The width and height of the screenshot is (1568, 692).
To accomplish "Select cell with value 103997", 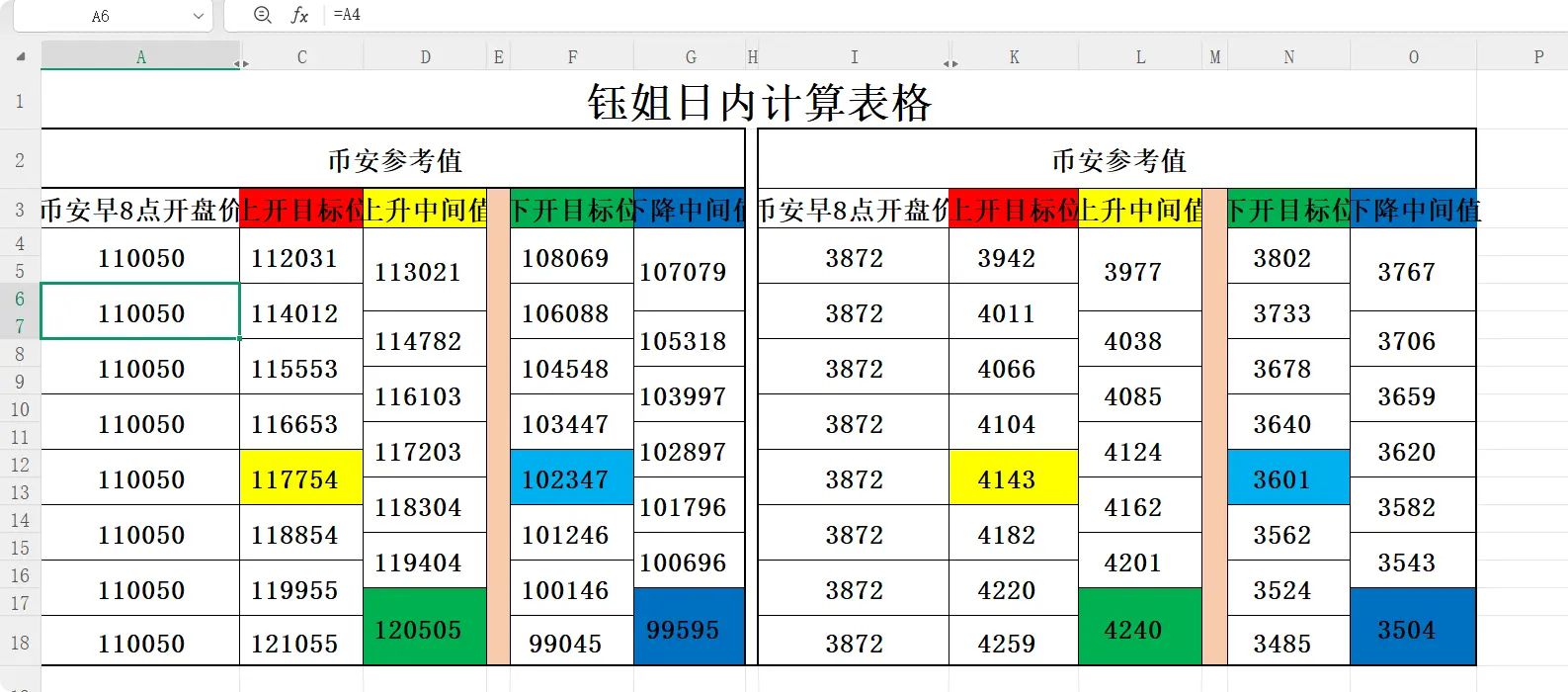I will pos(690,395).
